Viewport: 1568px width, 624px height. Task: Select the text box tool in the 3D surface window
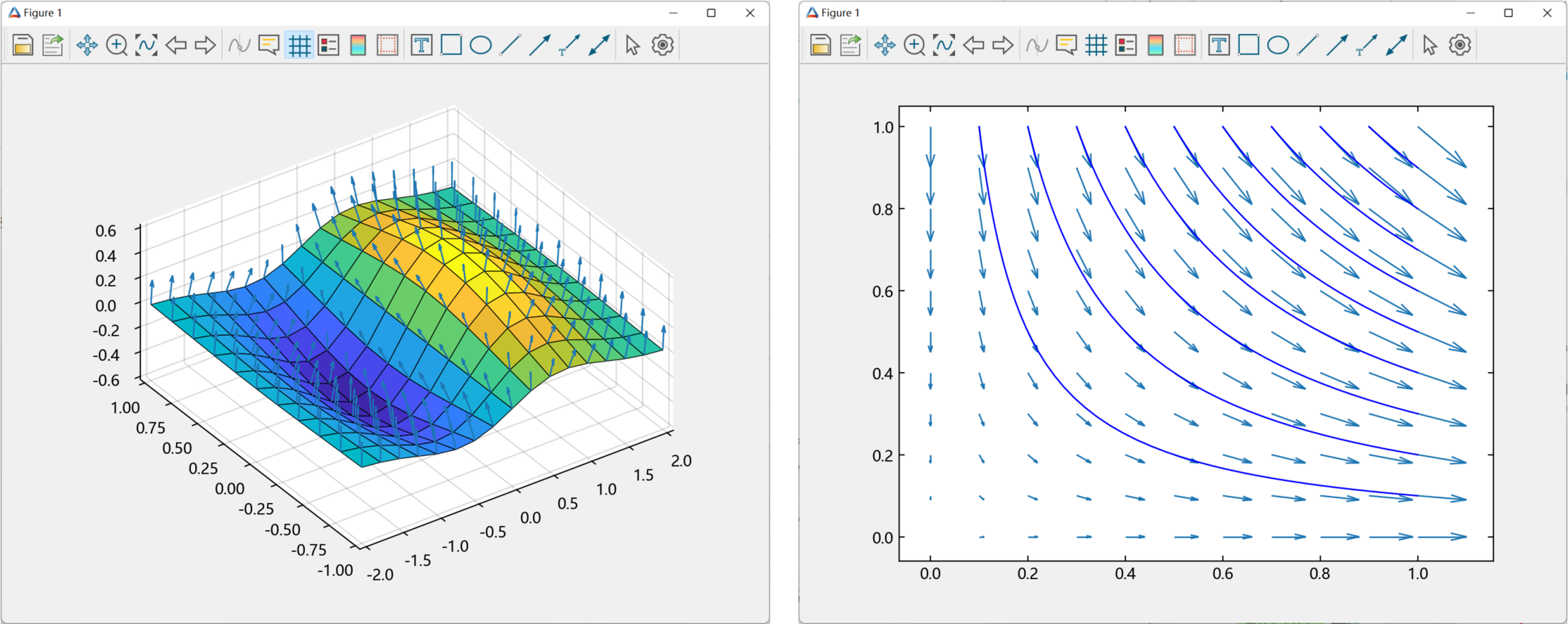coord(421,45)
